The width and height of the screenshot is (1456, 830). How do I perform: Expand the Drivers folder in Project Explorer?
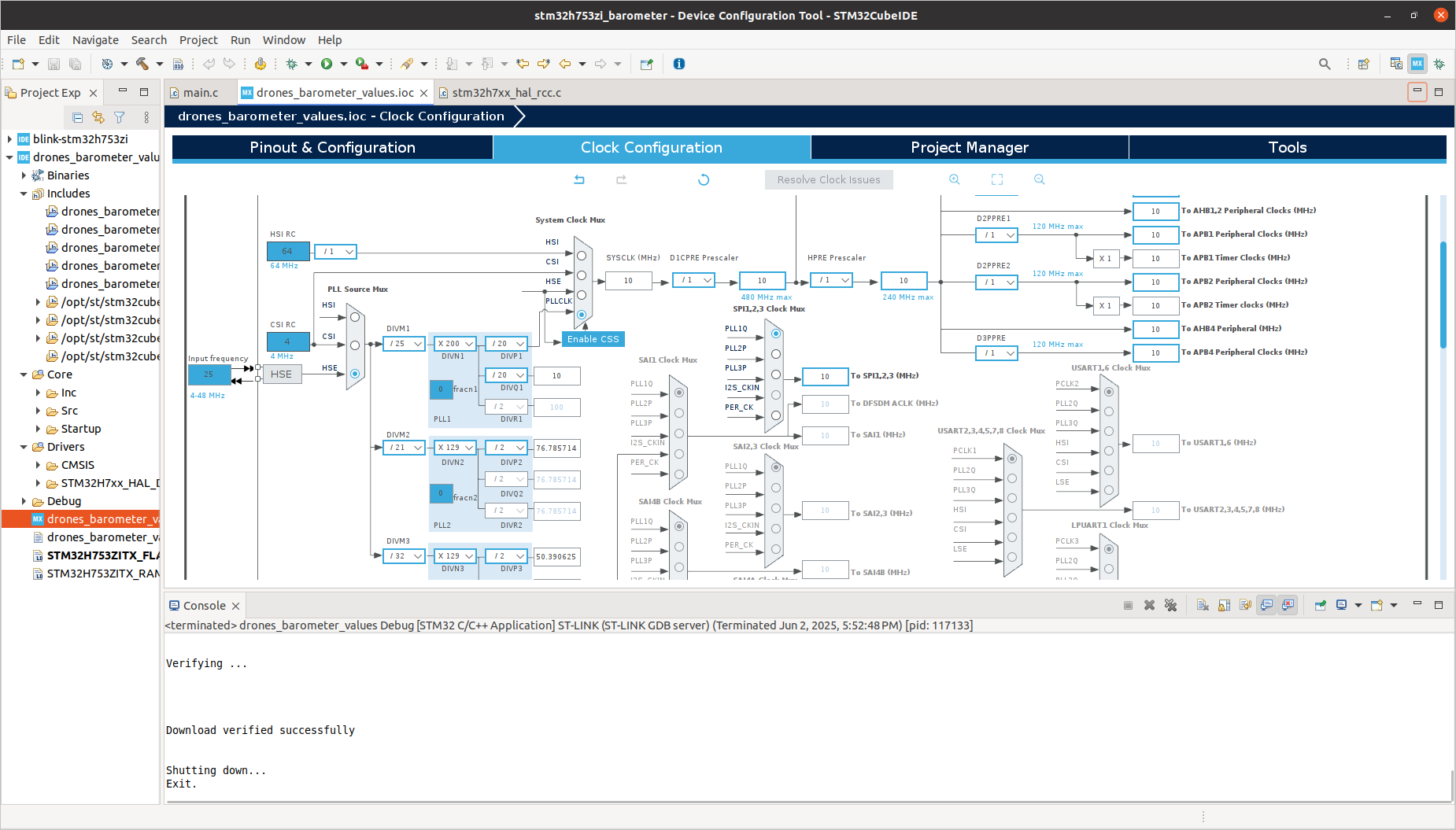[24, 447]
